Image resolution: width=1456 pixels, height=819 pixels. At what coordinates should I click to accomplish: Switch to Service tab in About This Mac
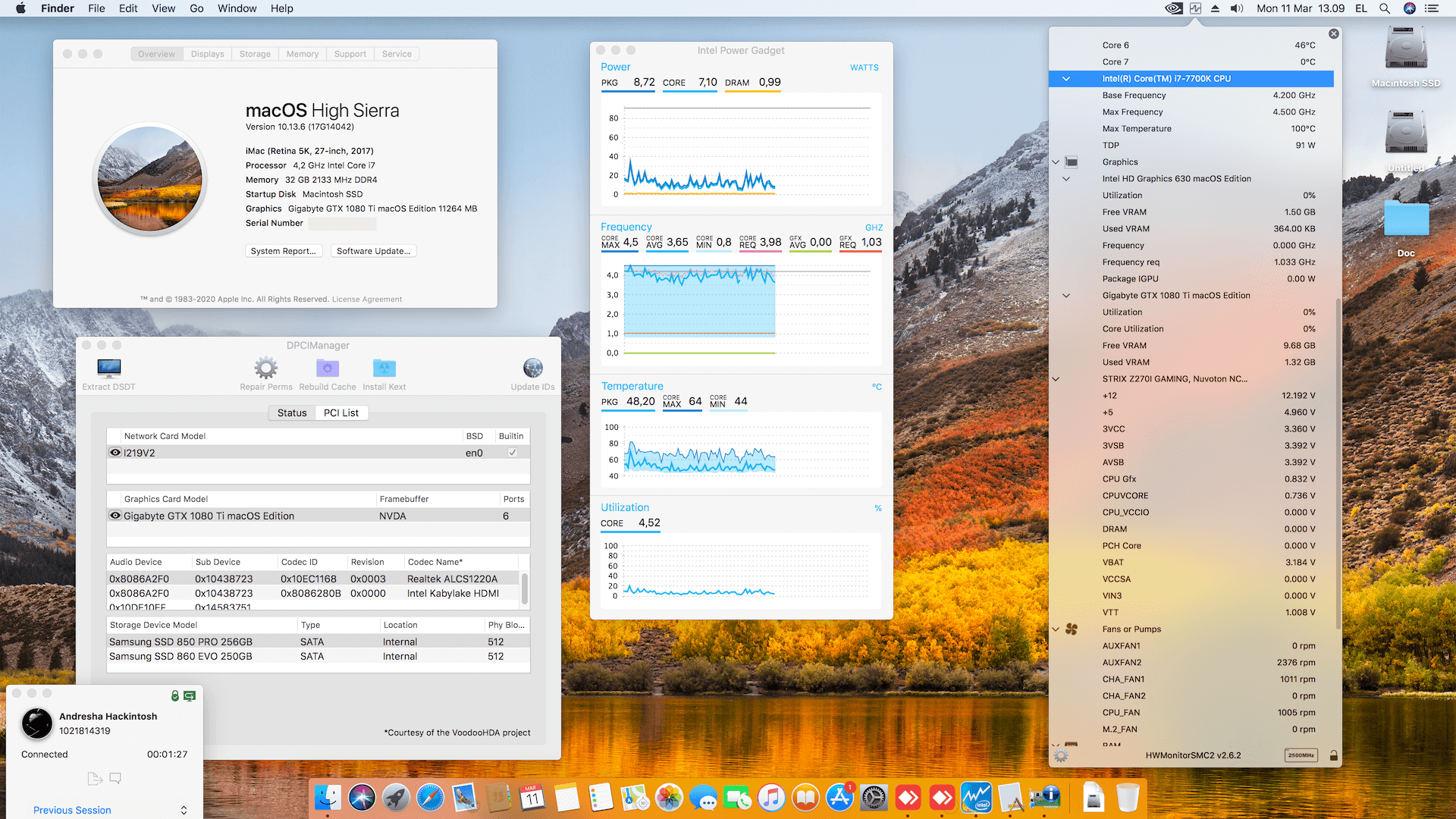click(x=397, y=54)
